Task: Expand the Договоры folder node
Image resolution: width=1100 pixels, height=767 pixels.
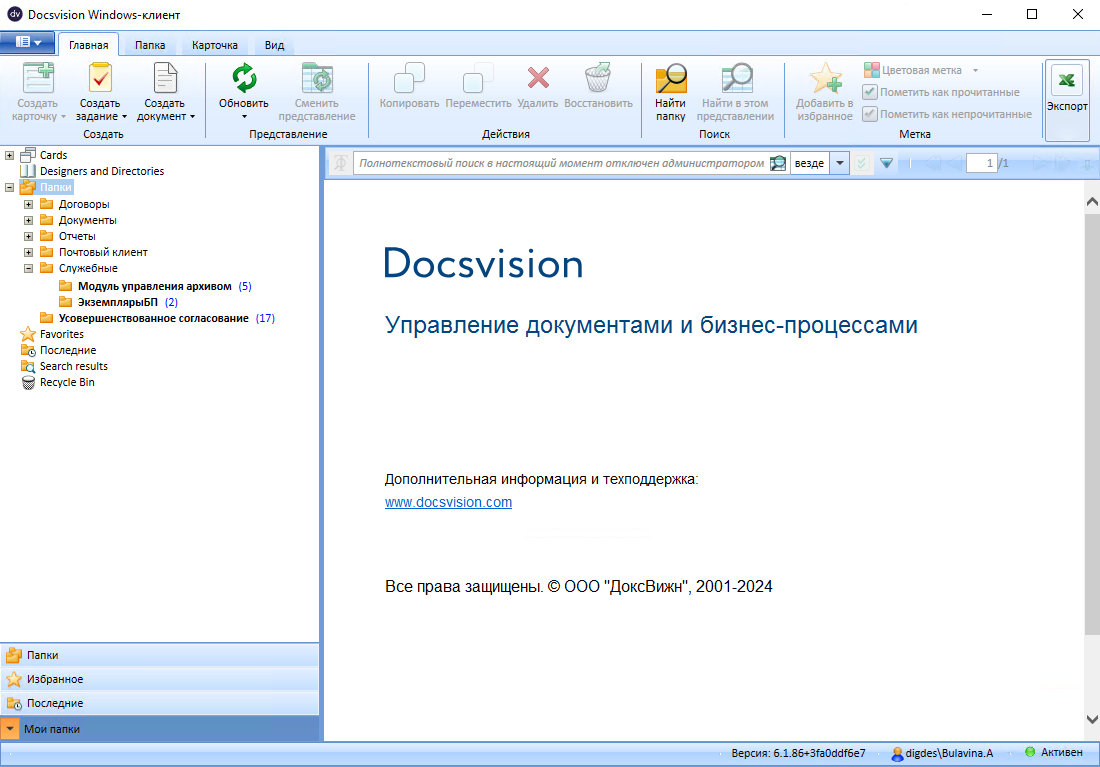Action: pos(29,204)
